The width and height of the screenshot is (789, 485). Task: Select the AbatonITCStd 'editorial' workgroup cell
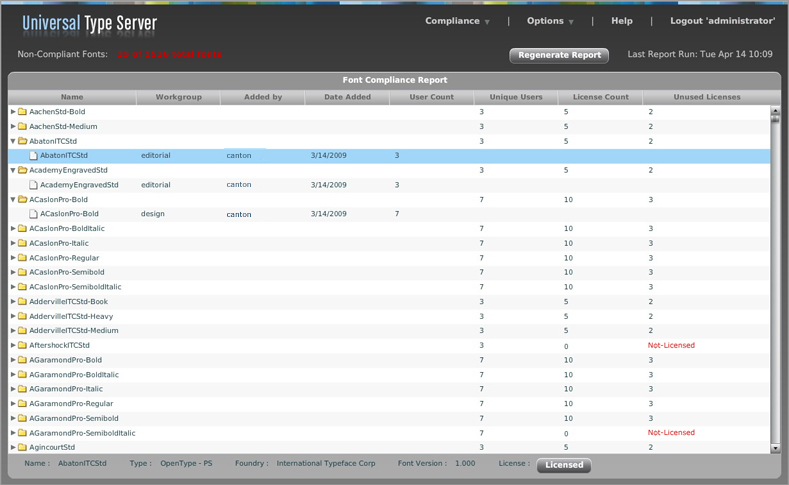pos(155,155)
